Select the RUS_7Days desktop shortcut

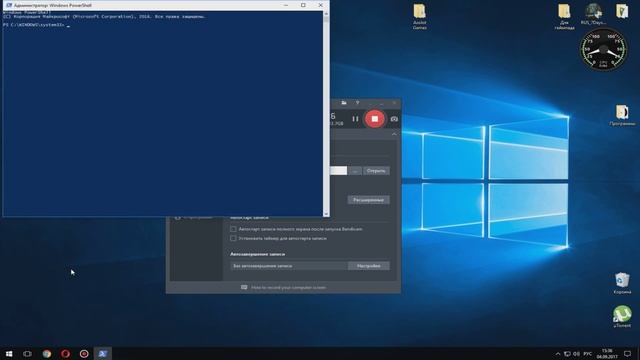[593, 14]
